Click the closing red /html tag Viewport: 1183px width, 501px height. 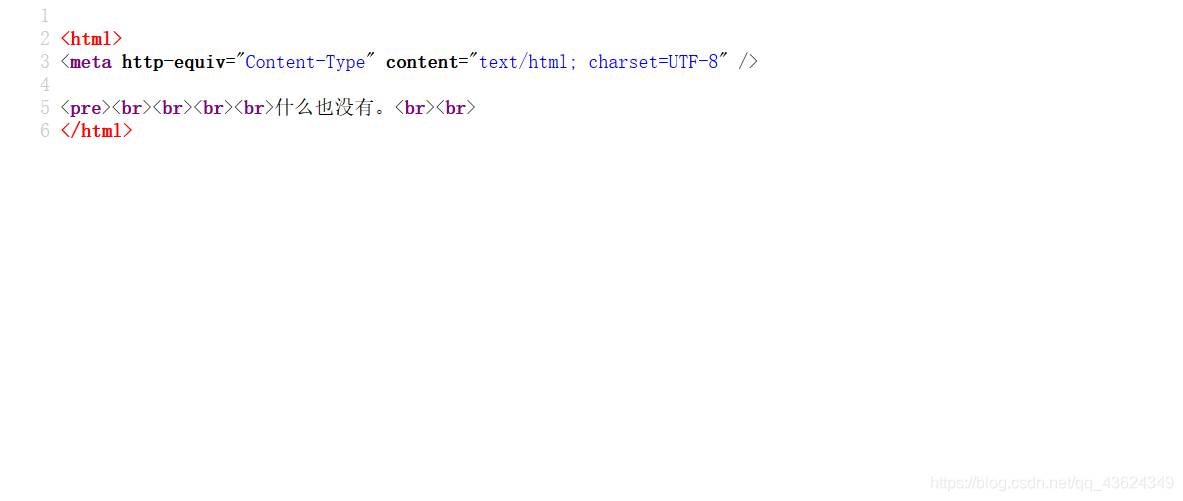coord(97,131)
